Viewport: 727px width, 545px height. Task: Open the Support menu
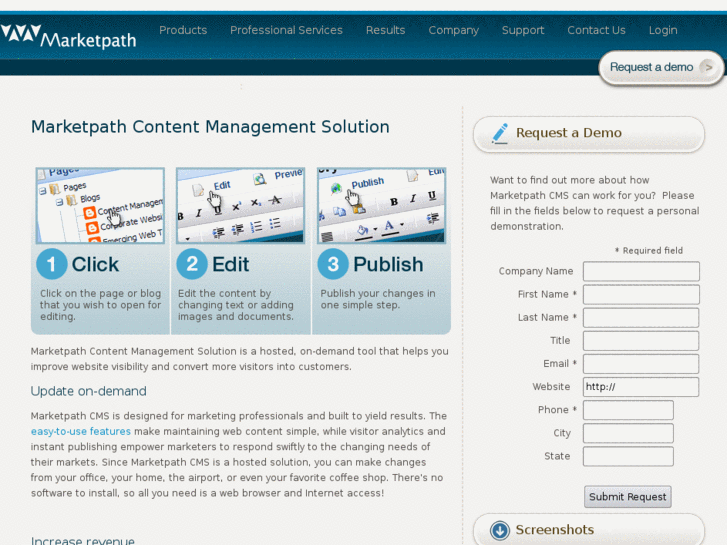[x=523, y=30]
